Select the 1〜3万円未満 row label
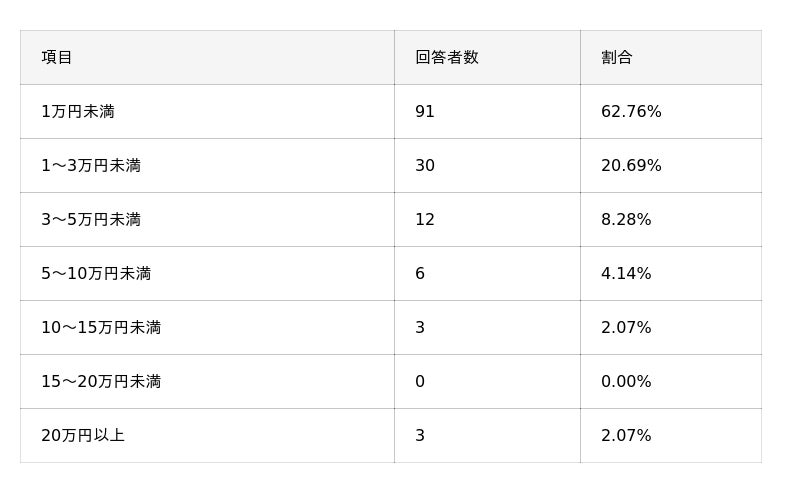800x493 pixels. [91, 166]
